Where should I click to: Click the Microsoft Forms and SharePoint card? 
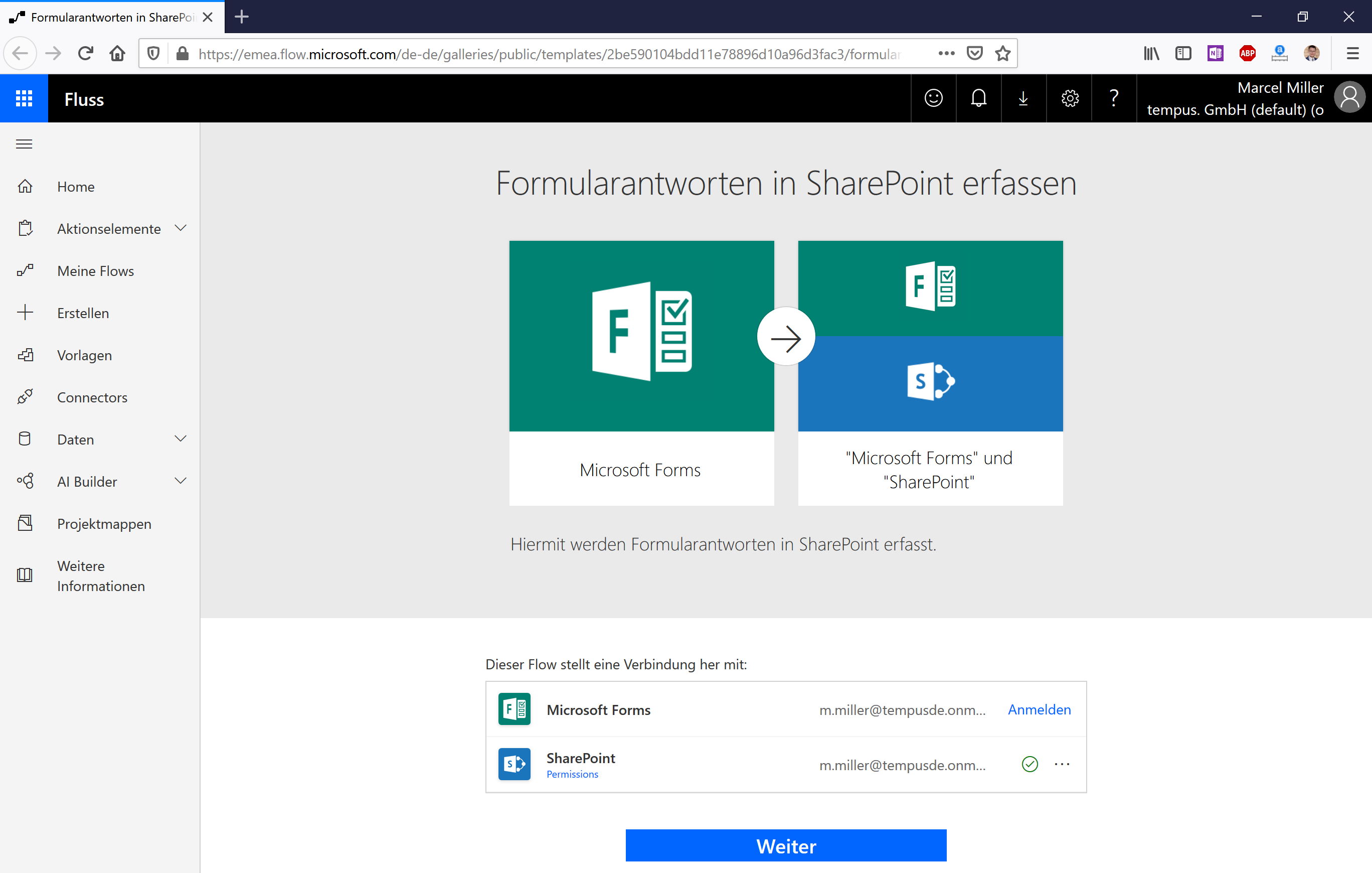[x=930, y=373]
